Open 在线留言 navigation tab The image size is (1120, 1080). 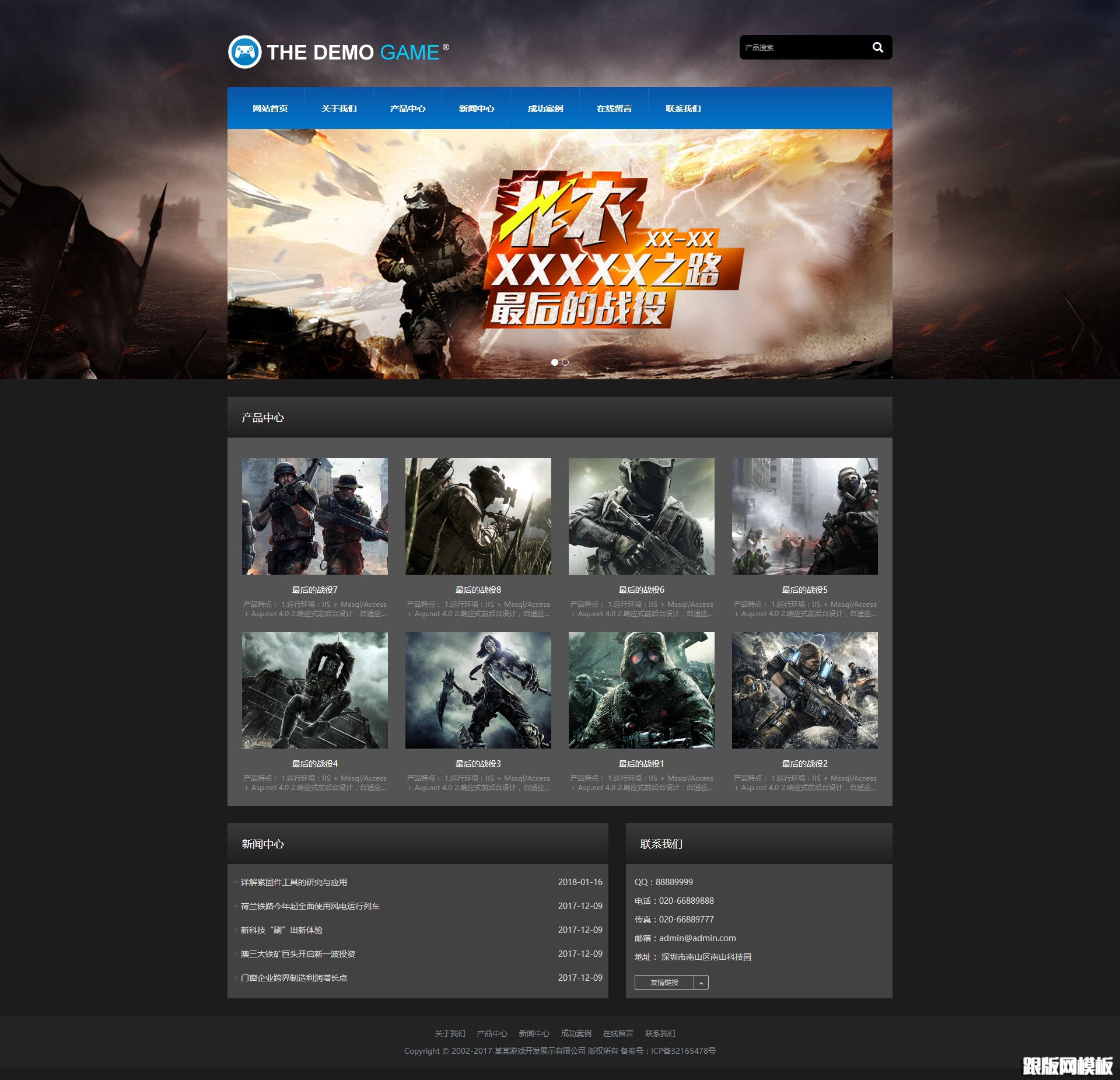point(614,109)
